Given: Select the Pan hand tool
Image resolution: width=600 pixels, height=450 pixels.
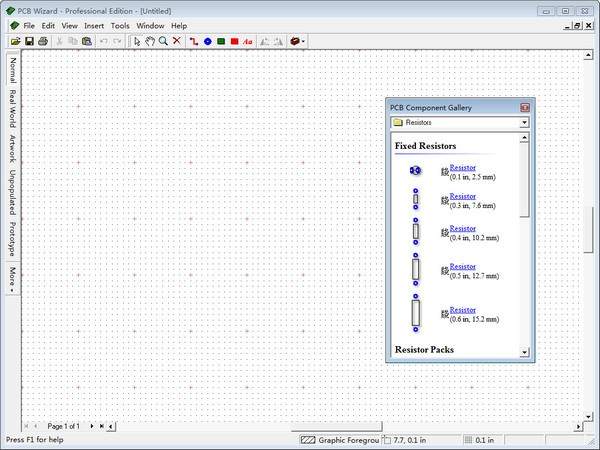Looking at the screenshot, I should coord(150,41).
